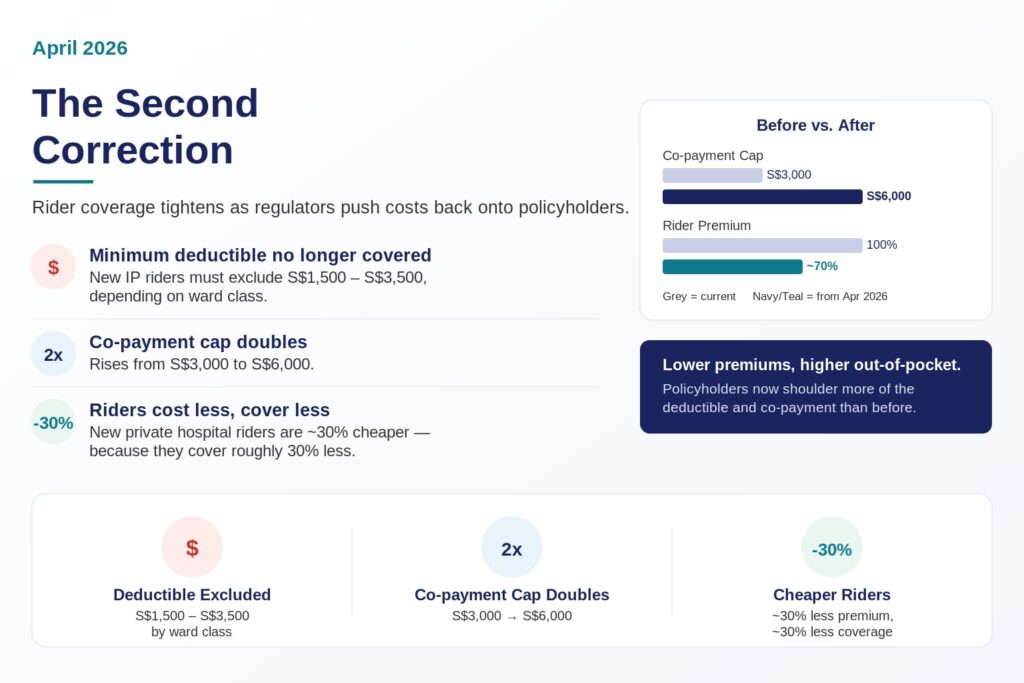Click the dollar icon above Deductible Excluded
The height and width of the screenshot is (683, 1024).
coord(192,547)
